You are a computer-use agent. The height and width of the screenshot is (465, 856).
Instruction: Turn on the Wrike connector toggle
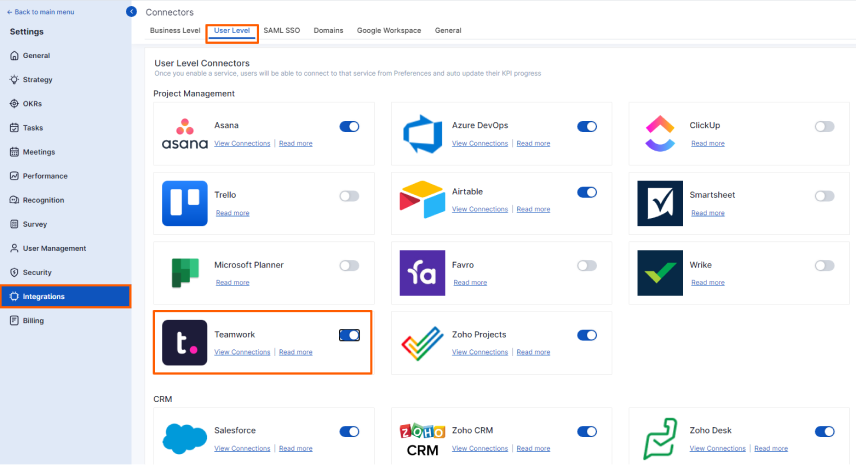(x=824, y=266)
